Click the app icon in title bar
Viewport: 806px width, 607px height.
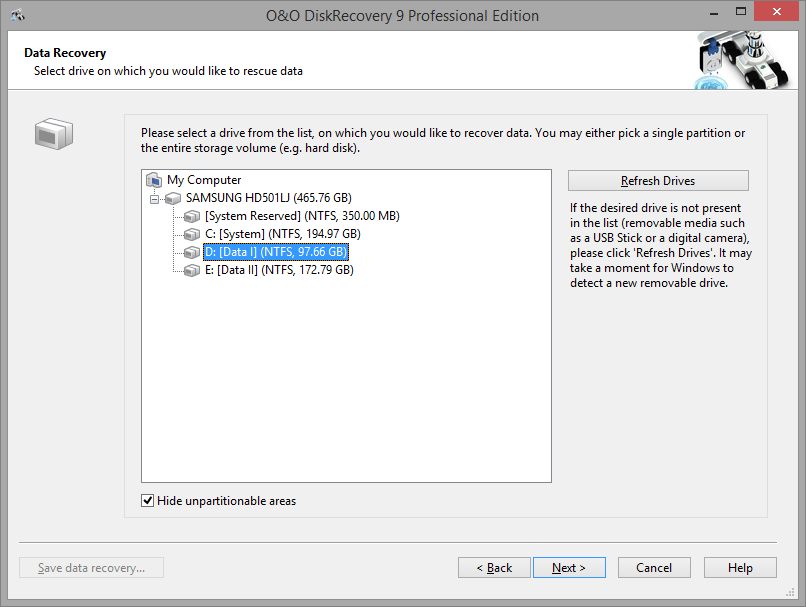(18, 16)
